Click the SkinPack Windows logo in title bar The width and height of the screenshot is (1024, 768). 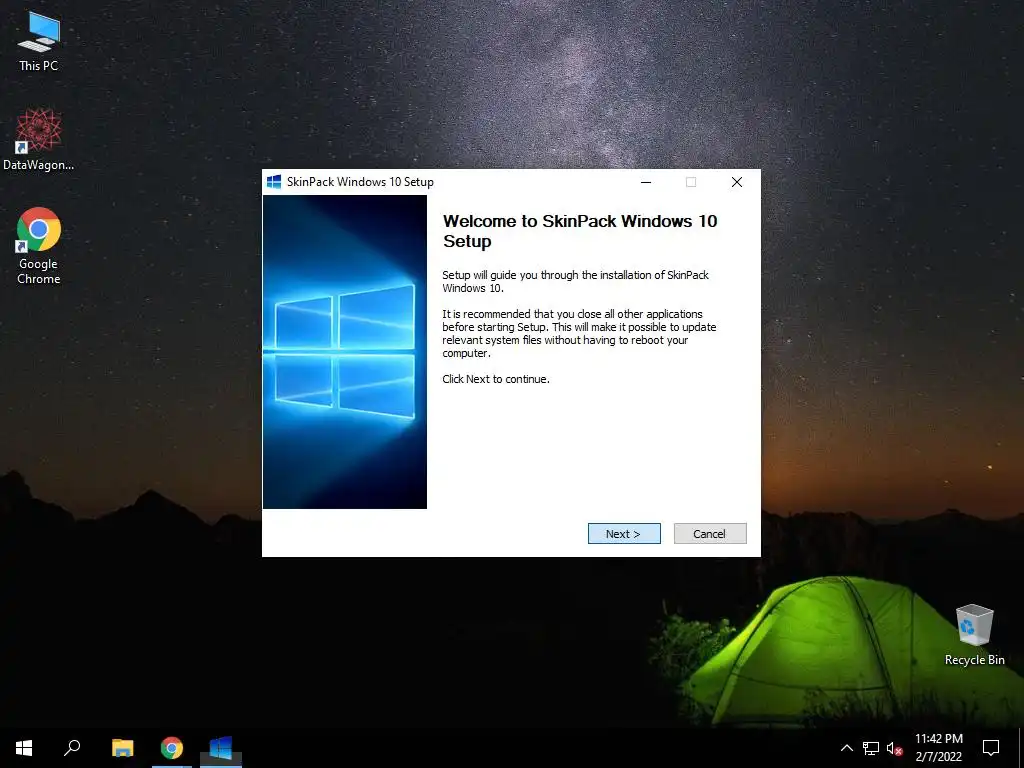(274, 182)
